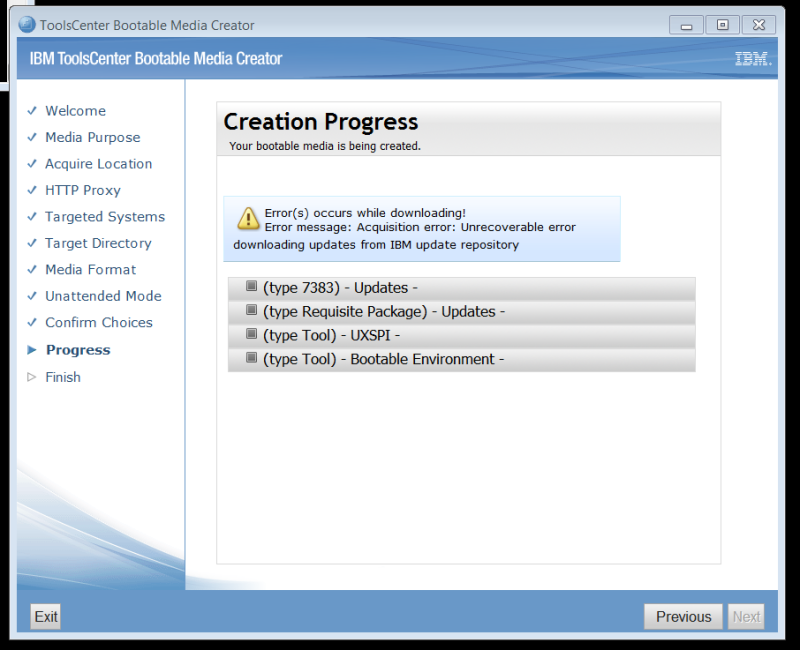Expand the Requisite Package Updates row

(461, 311)
